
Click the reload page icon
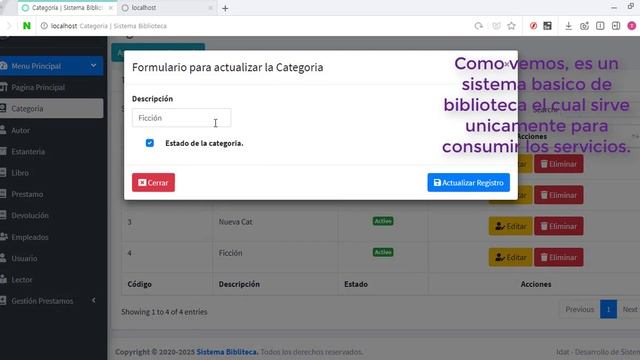click(478, 26)
